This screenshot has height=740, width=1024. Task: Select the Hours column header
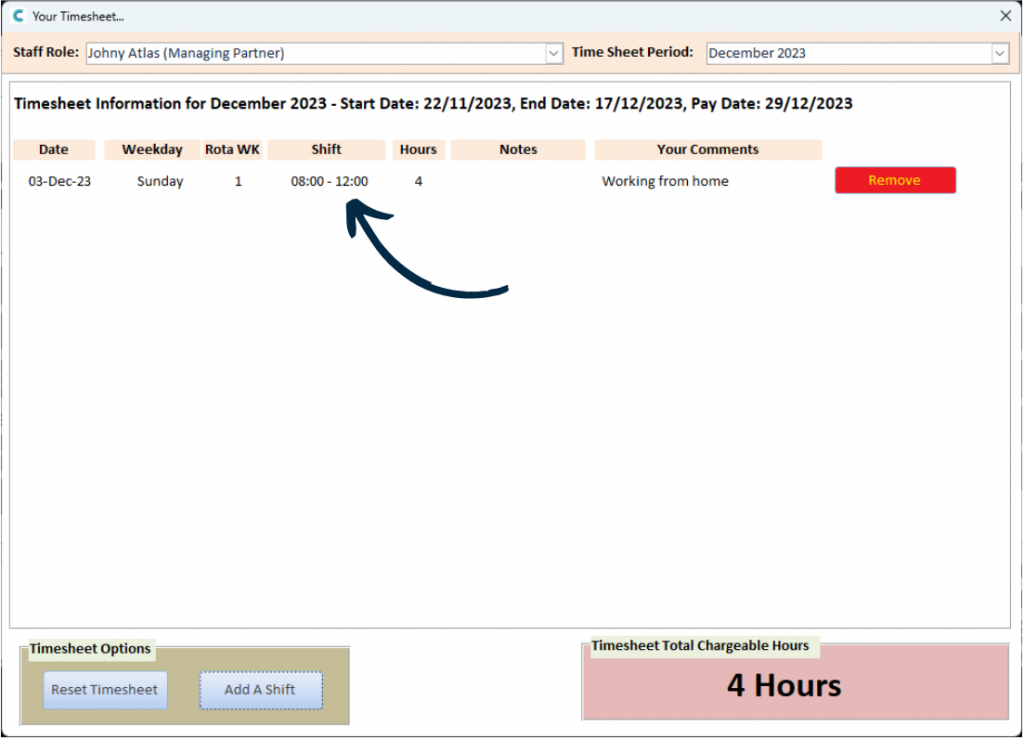418,150
